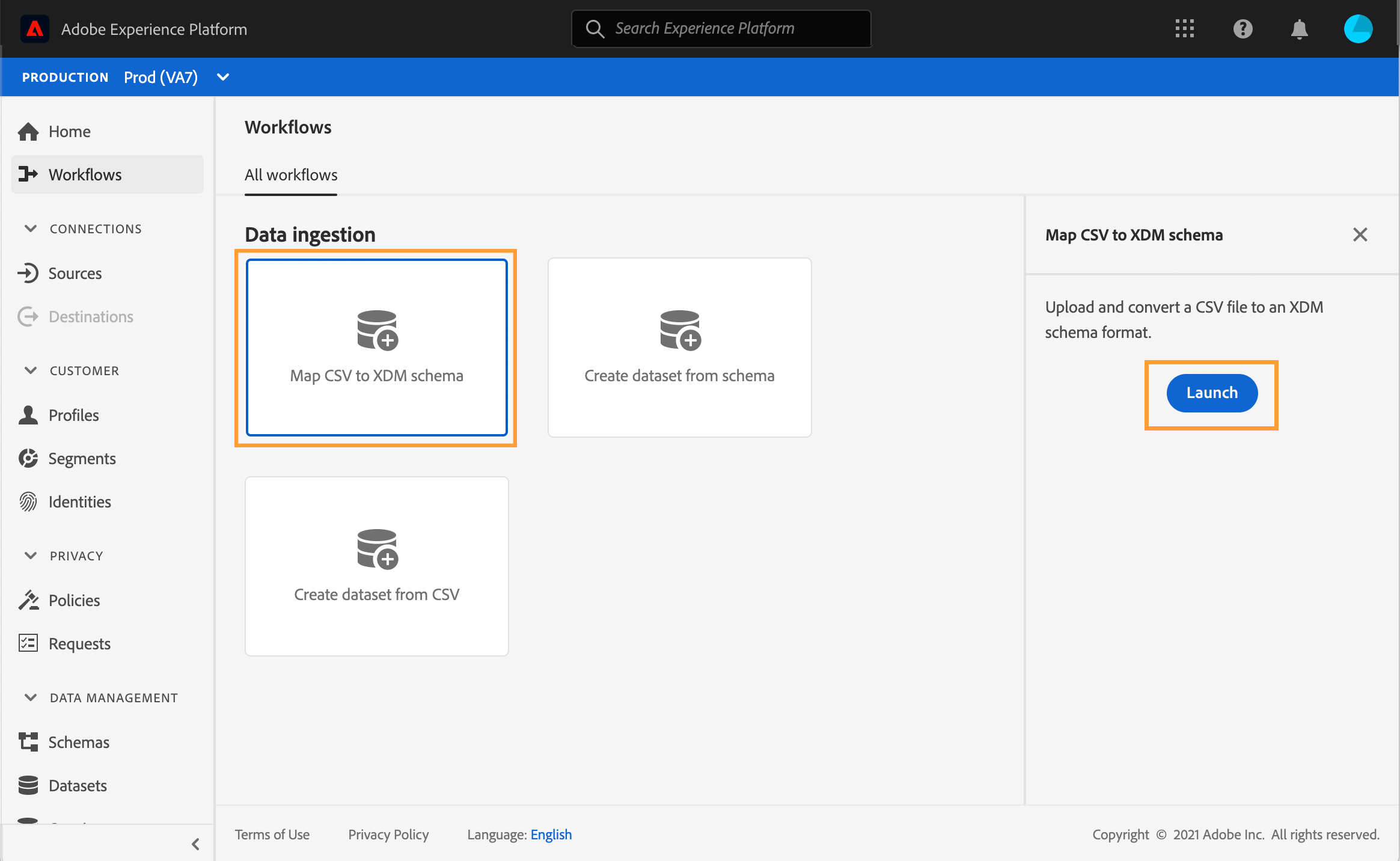The width and height of the screenshot is (1400, 861).
Task: Collapse the Connections section
Action: coord(31,228)
